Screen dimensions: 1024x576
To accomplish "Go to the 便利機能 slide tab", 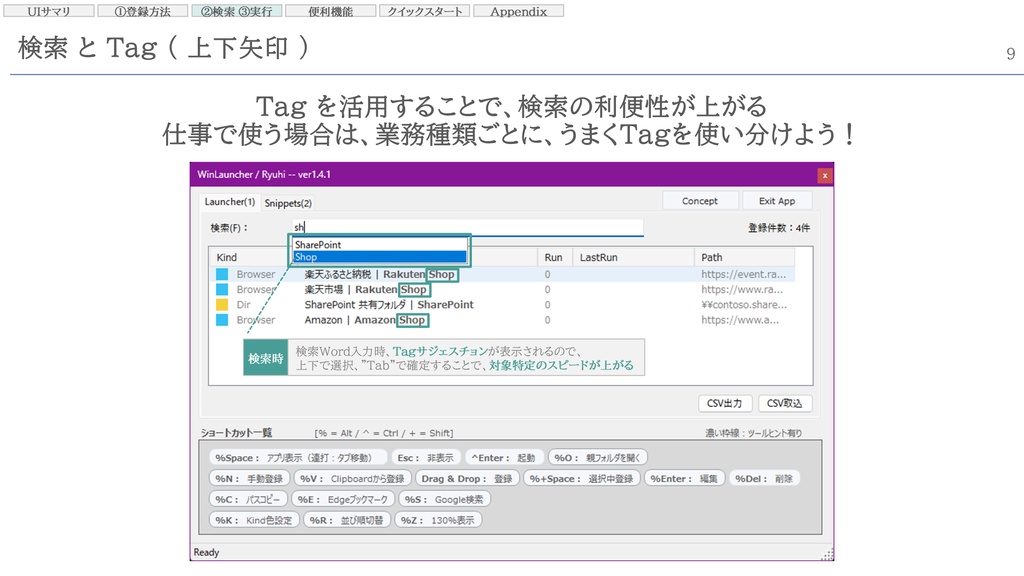I will point(330,11).
